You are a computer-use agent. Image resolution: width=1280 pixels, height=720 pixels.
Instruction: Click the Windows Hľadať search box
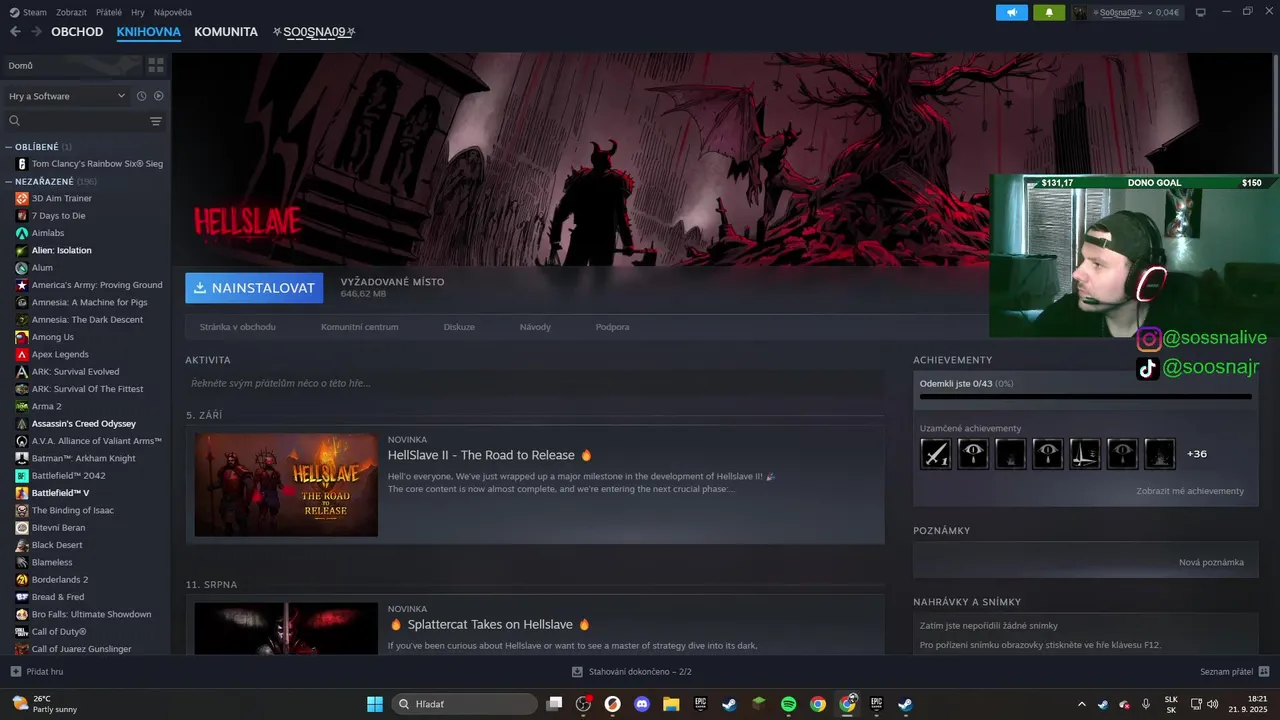464,704
